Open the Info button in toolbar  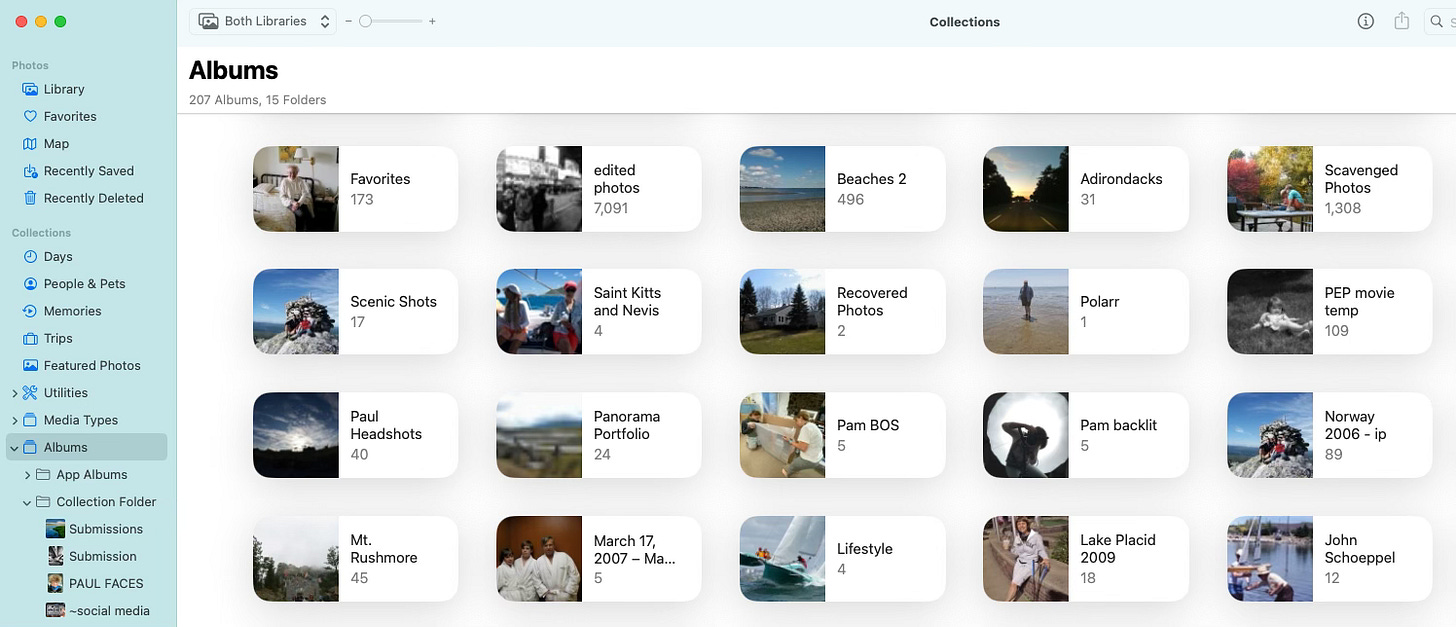(1365, 21)
